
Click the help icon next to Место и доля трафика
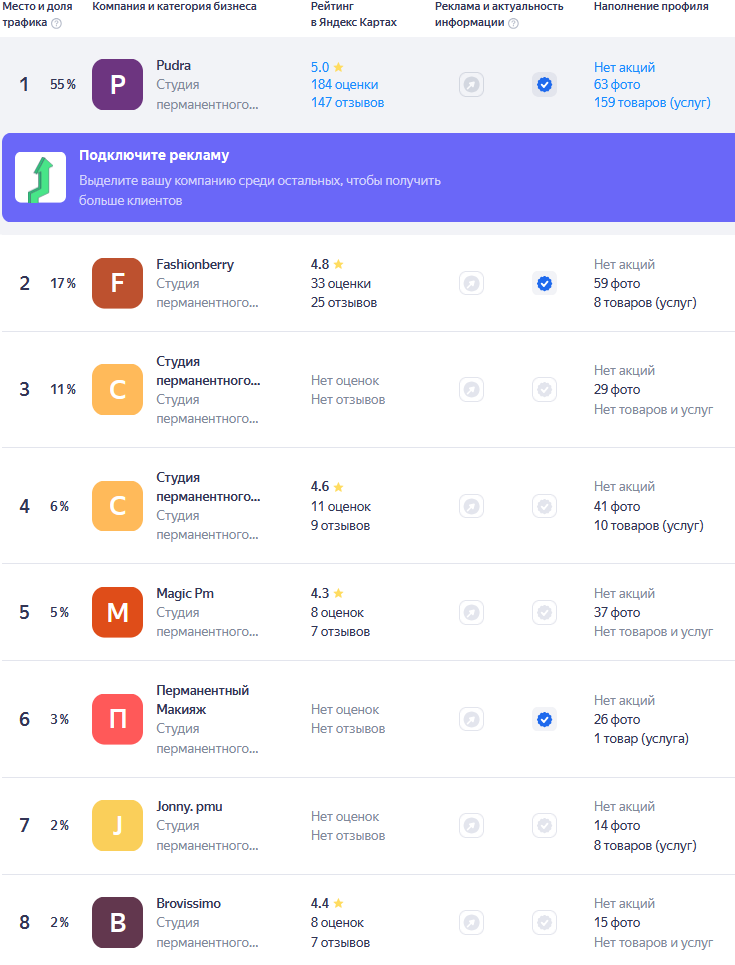[56, 23]
